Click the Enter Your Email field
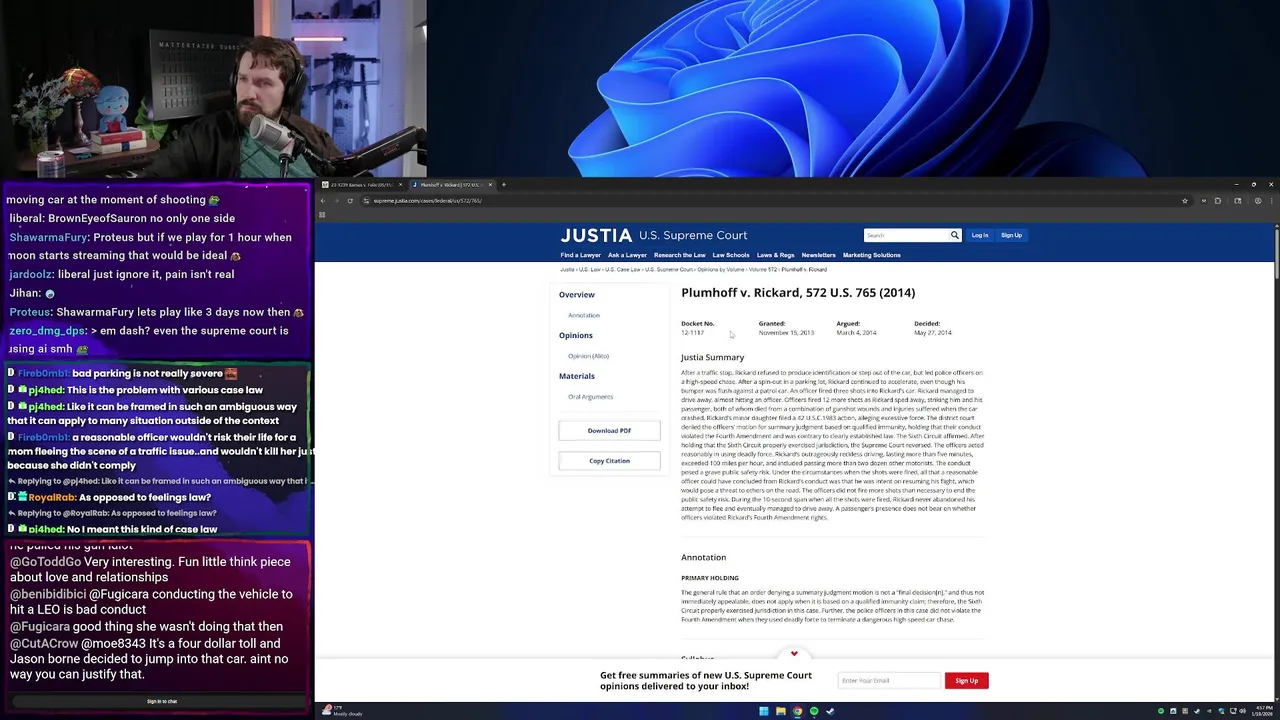 [890, 681]
